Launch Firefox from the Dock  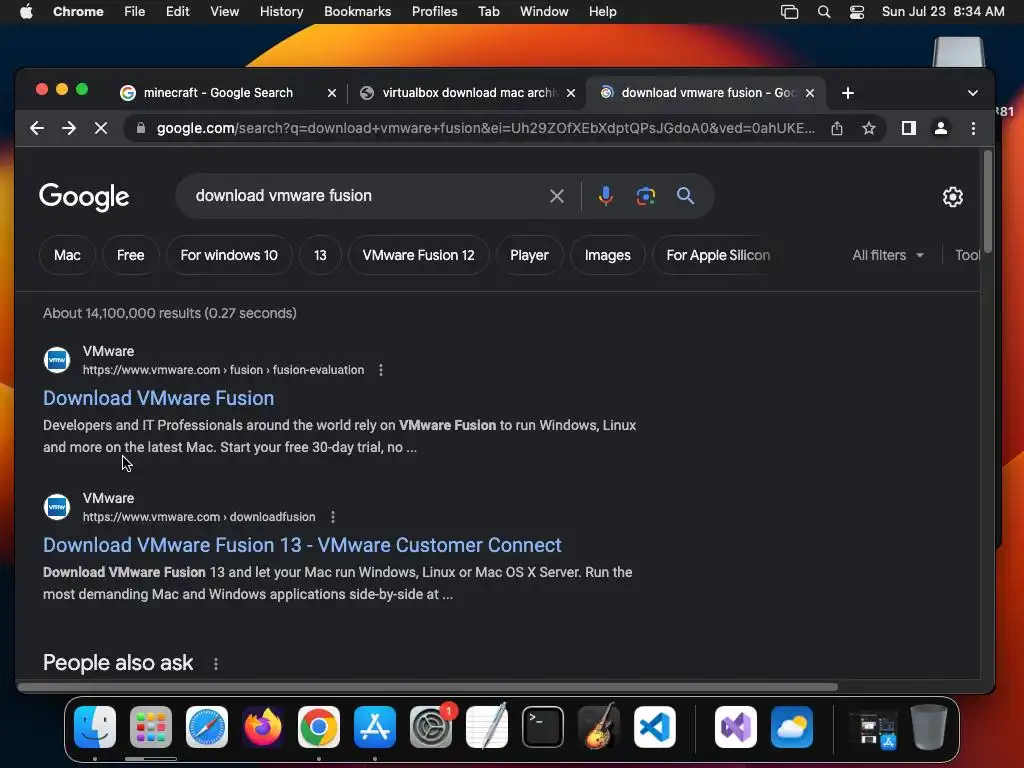pos(263,727)
